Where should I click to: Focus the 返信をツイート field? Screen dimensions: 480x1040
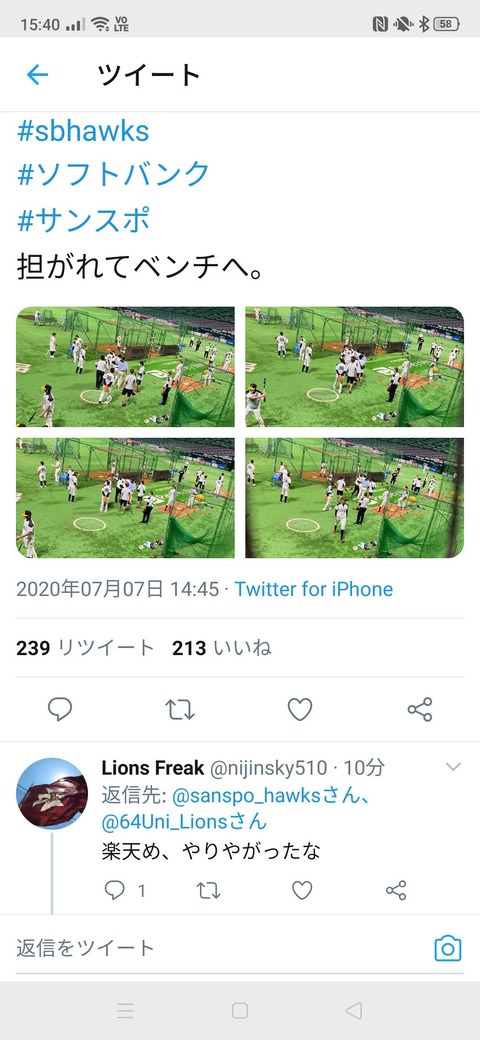pos(219,948)
